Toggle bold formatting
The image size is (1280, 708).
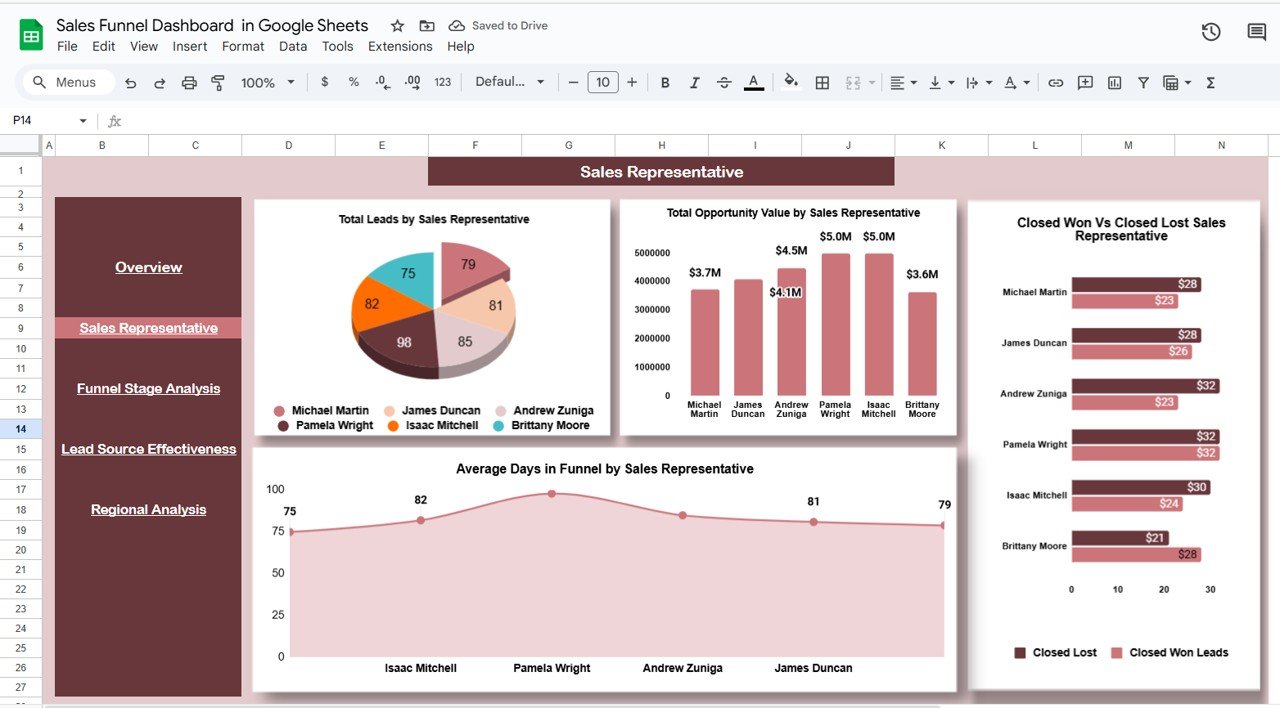(x=665, y=83)
